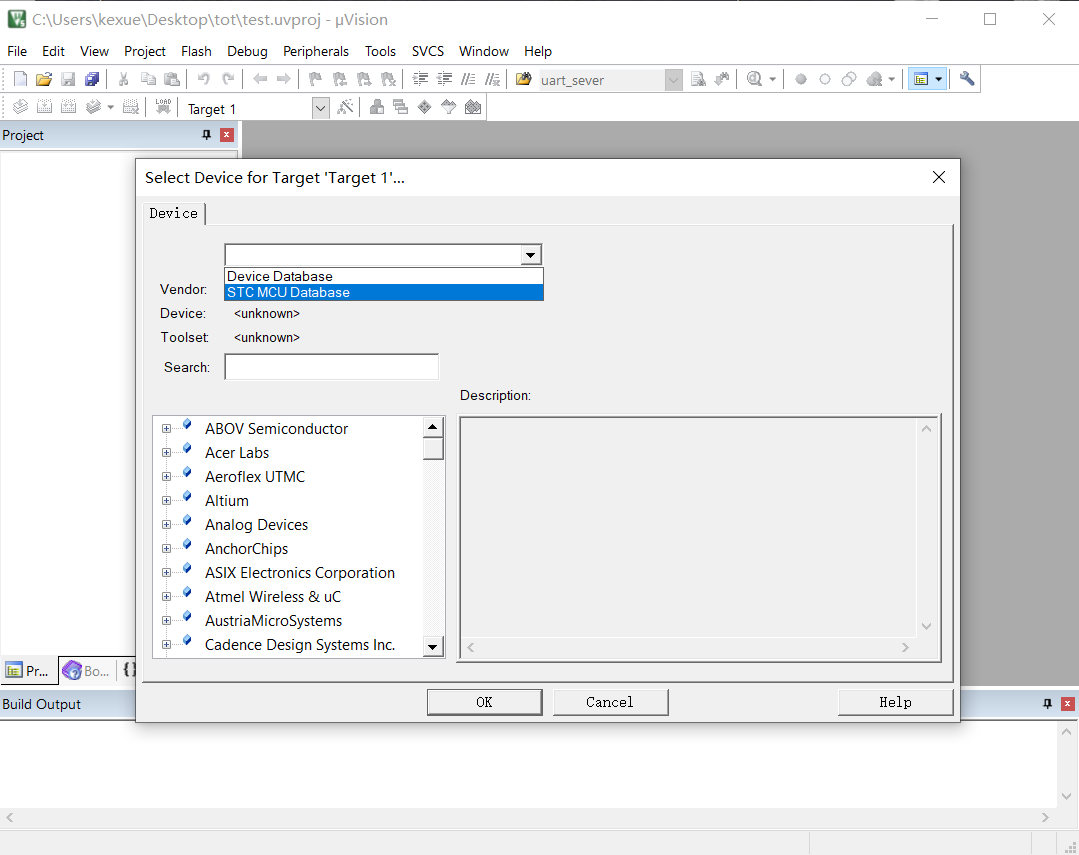Expand the ABOV Semiconductor vendor node
The height and width of the screenshot is (855, 1079).
pyautogui.click(x=166, y=429)
